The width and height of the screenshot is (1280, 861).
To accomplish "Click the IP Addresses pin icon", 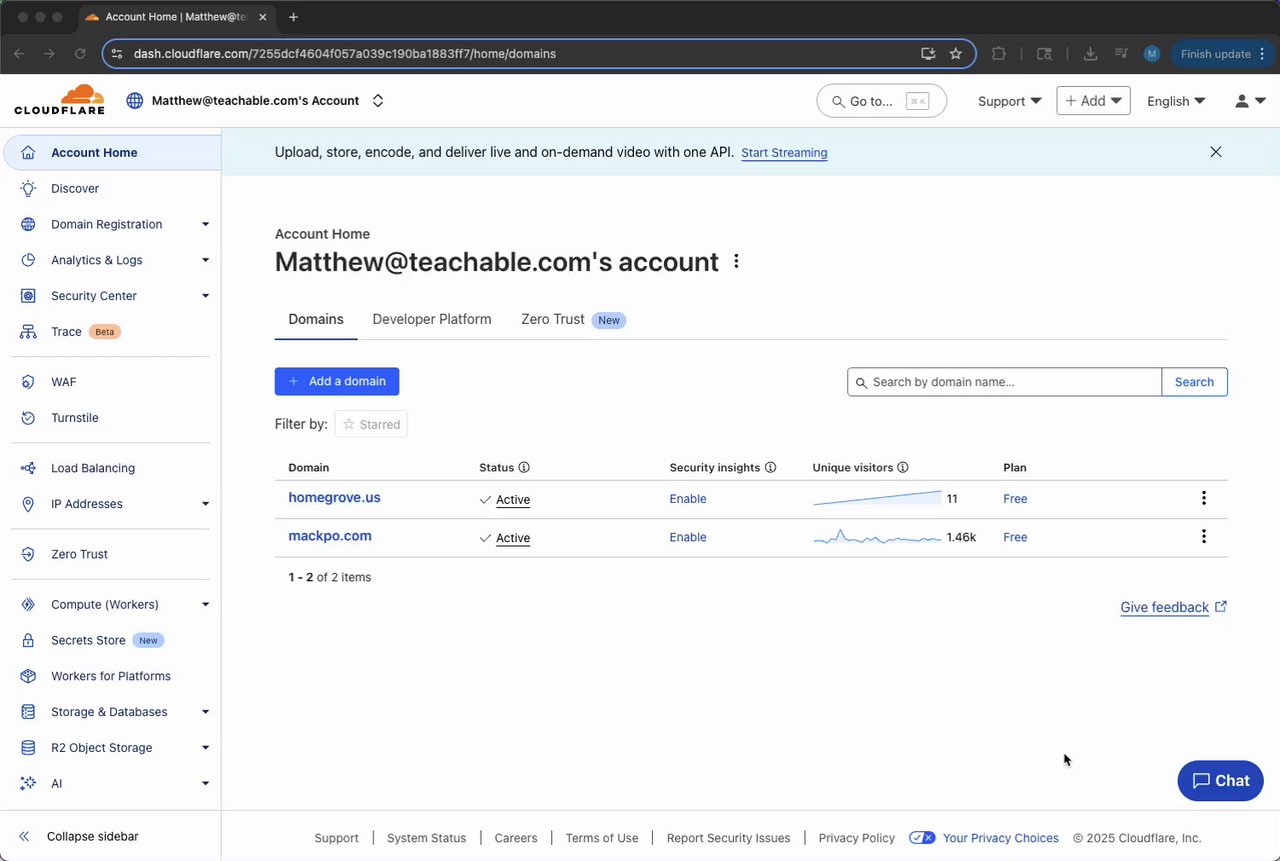I will (29, 504).
